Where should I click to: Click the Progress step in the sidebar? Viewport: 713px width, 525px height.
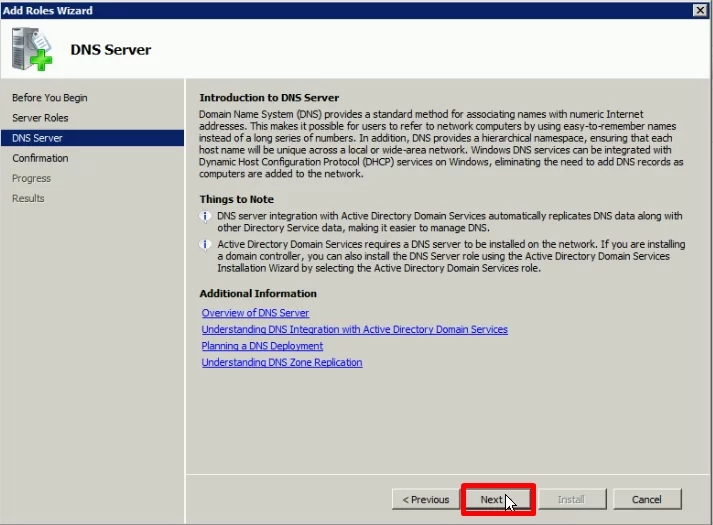(x=31, y=178)
